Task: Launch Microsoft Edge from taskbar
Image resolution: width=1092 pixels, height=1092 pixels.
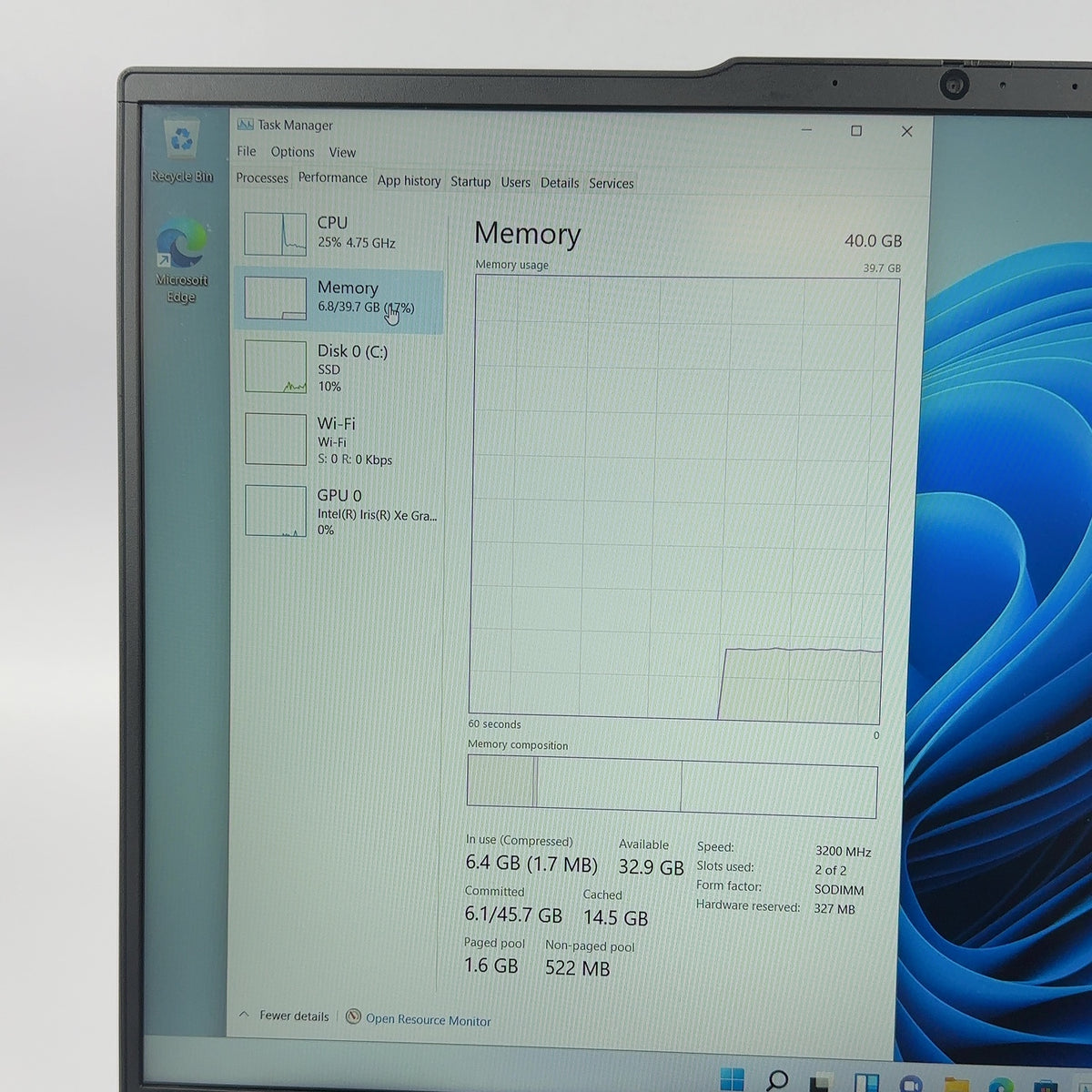Action: [x=1002, y=1085]
